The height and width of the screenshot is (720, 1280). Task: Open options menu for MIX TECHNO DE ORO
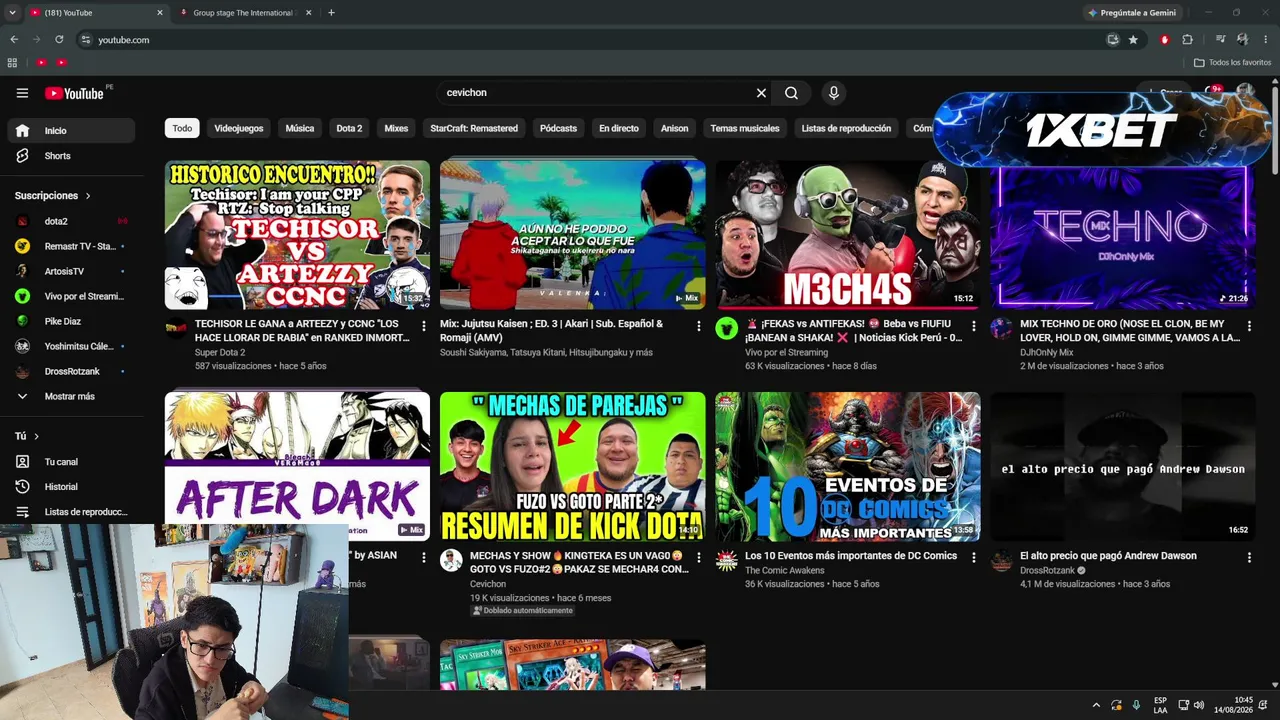[x=1249, y=326]
